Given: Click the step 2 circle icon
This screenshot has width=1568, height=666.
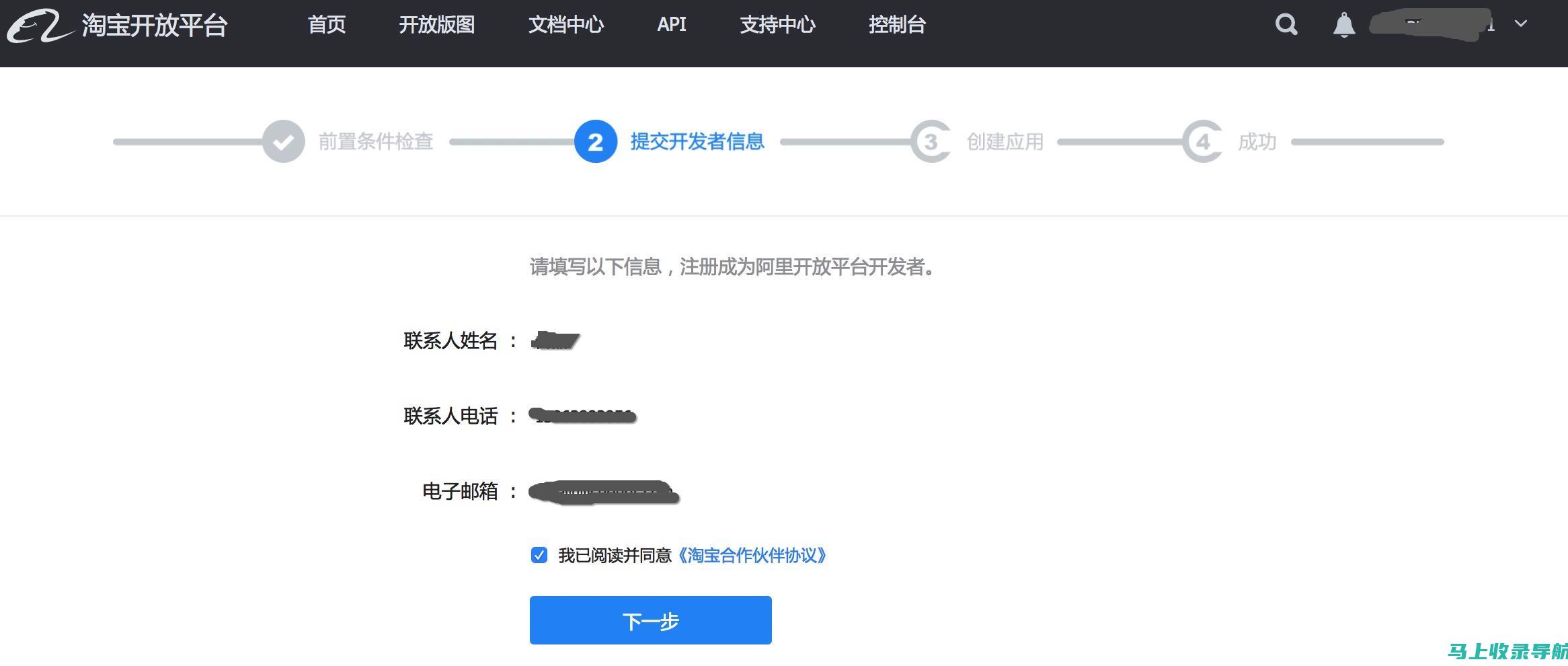Looking at the screenshot, I should pyautogui.click(x=596, y=141).
